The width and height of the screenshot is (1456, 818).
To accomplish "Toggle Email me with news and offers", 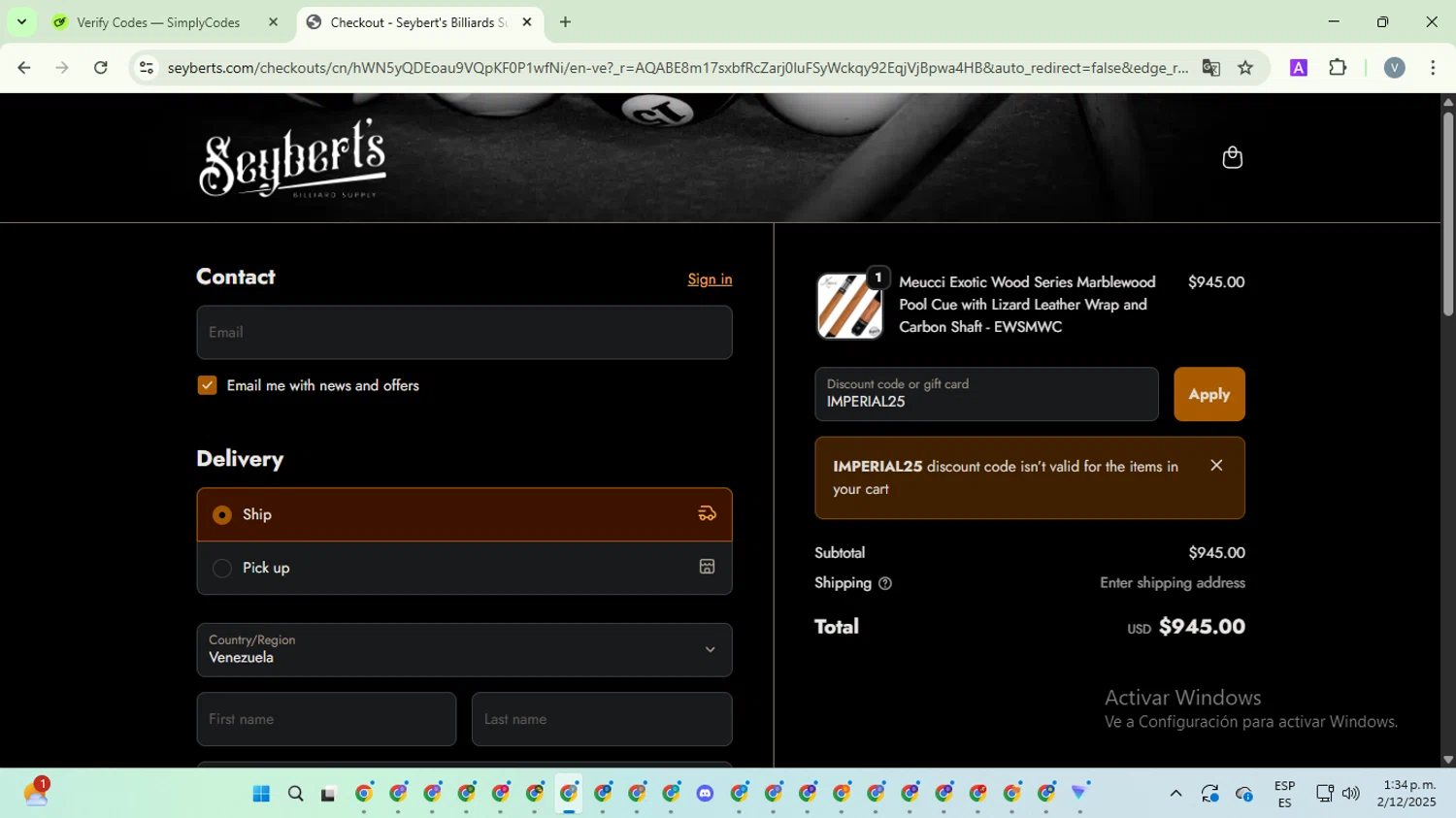I will (x=207, y=385).
